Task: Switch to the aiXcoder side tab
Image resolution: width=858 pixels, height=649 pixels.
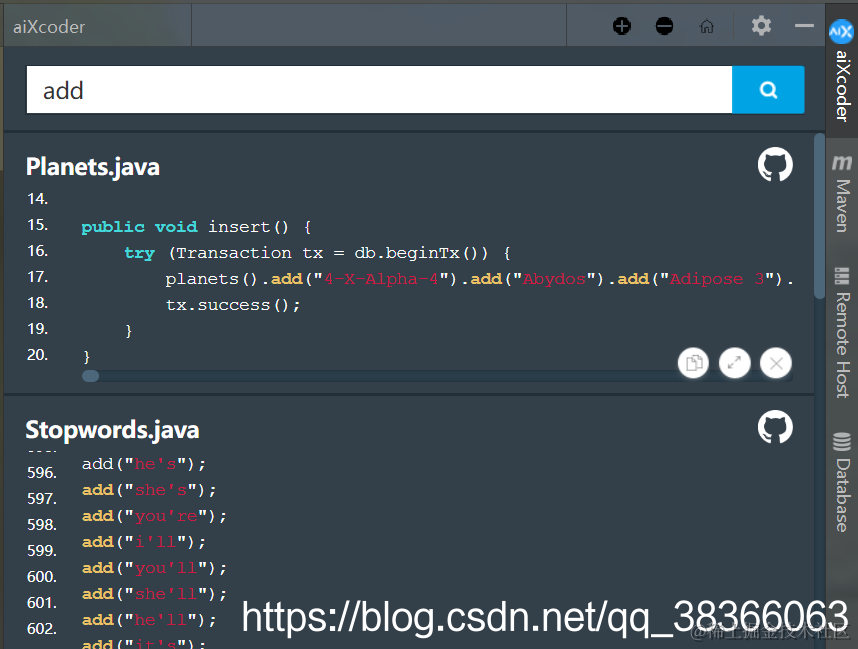Action: (842, 69)
